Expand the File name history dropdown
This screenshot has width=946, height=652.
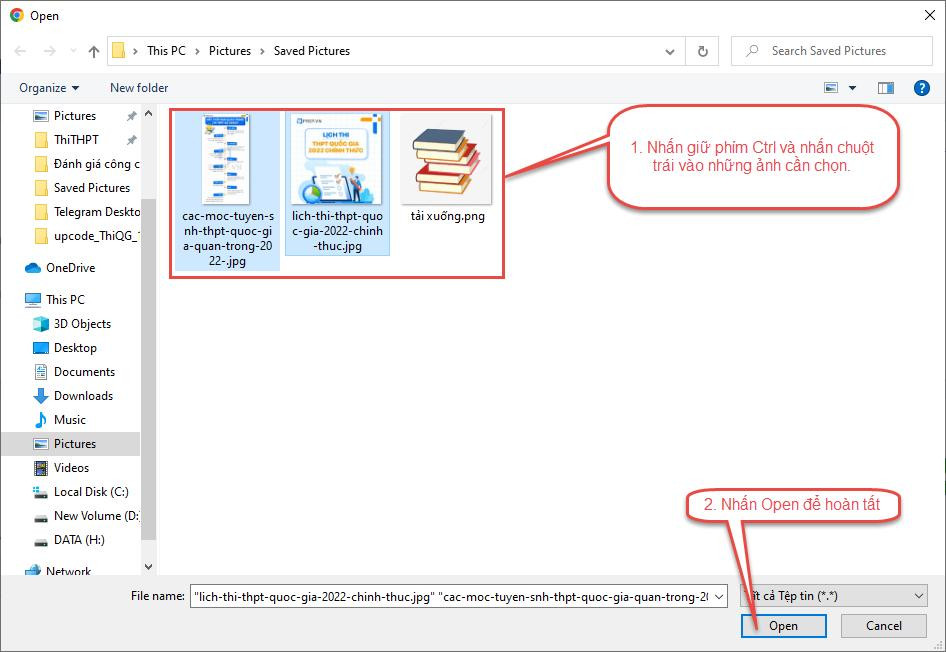719,596
